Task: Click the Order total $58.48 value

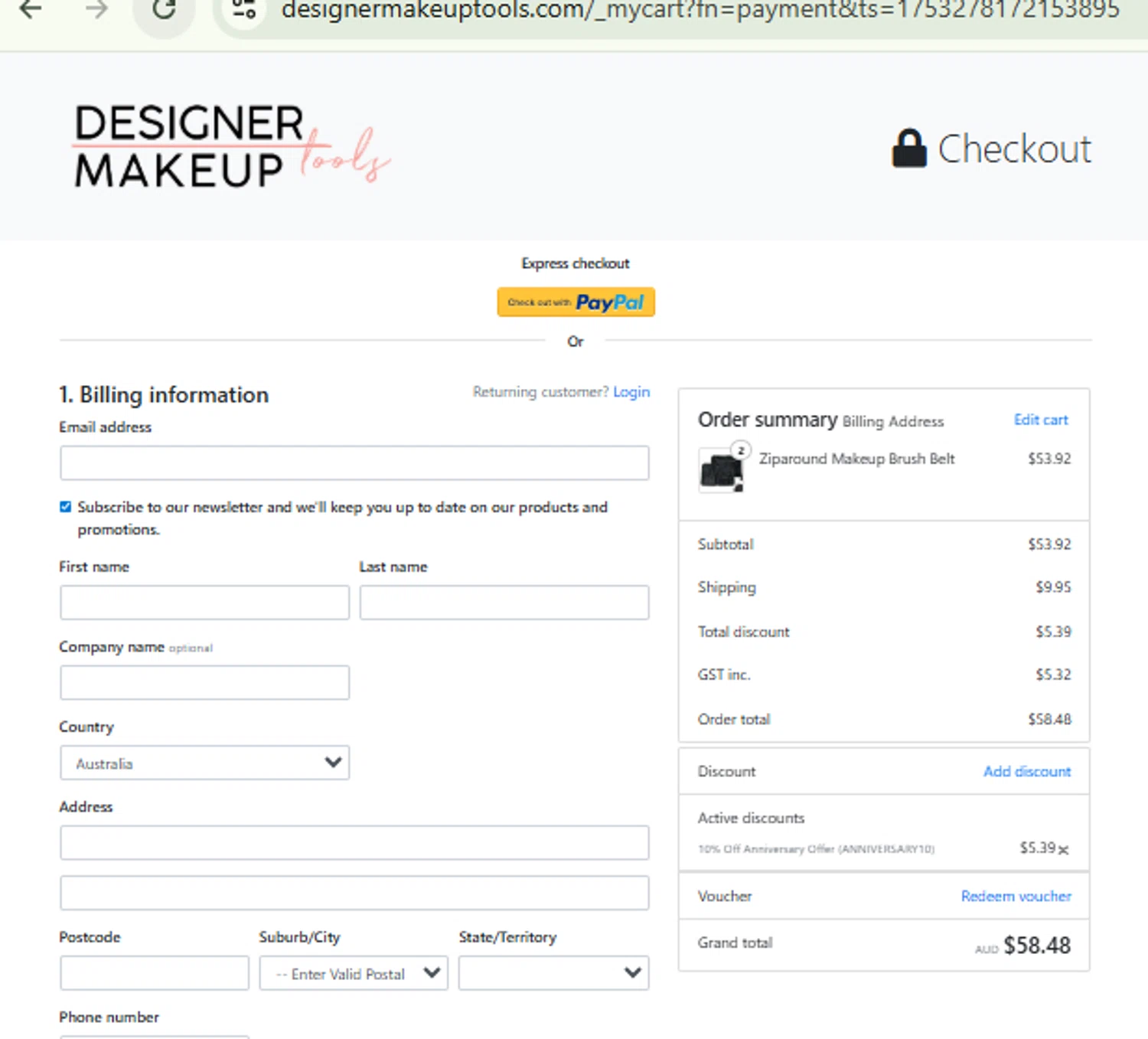Action: tap(1049, 719)
